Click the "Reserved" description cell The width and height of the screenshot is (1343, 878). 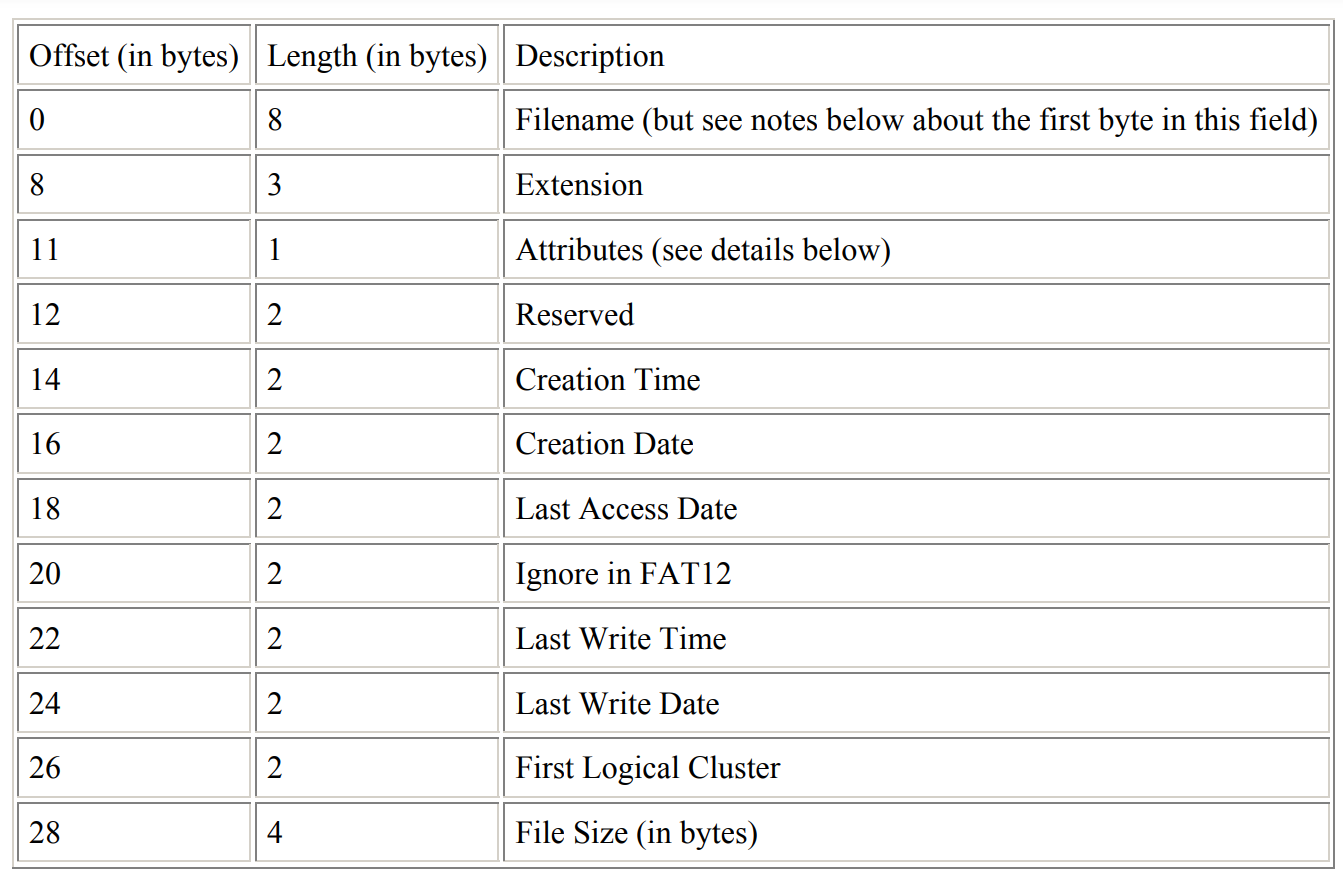(x=575, y=314)
